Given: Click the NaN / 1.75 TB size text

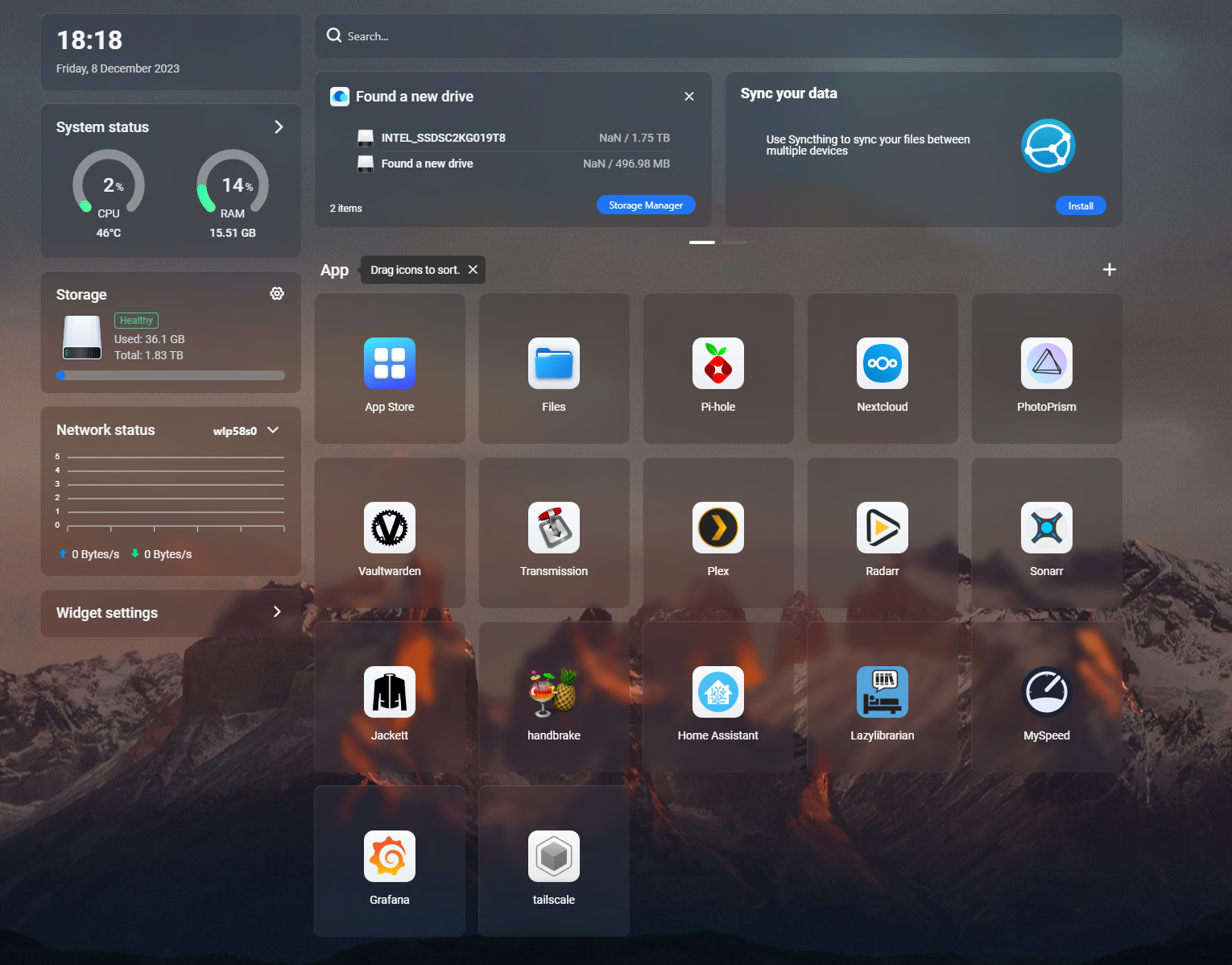Looking at the screenshot, I should (x=635, y=138).
